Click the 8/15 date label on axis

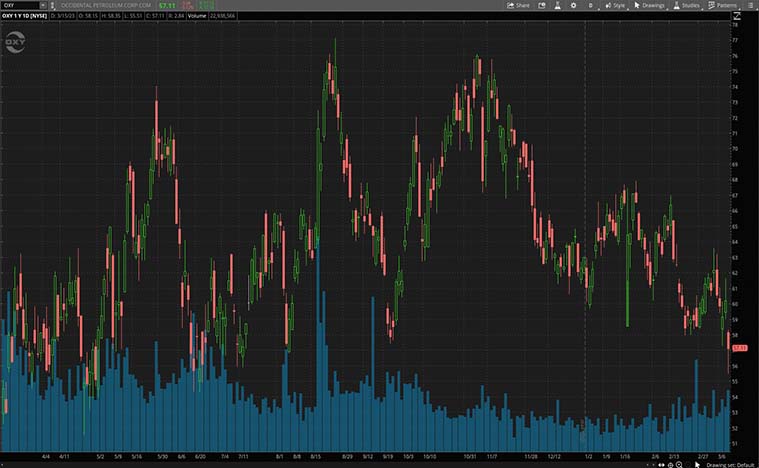click(316, 456)
